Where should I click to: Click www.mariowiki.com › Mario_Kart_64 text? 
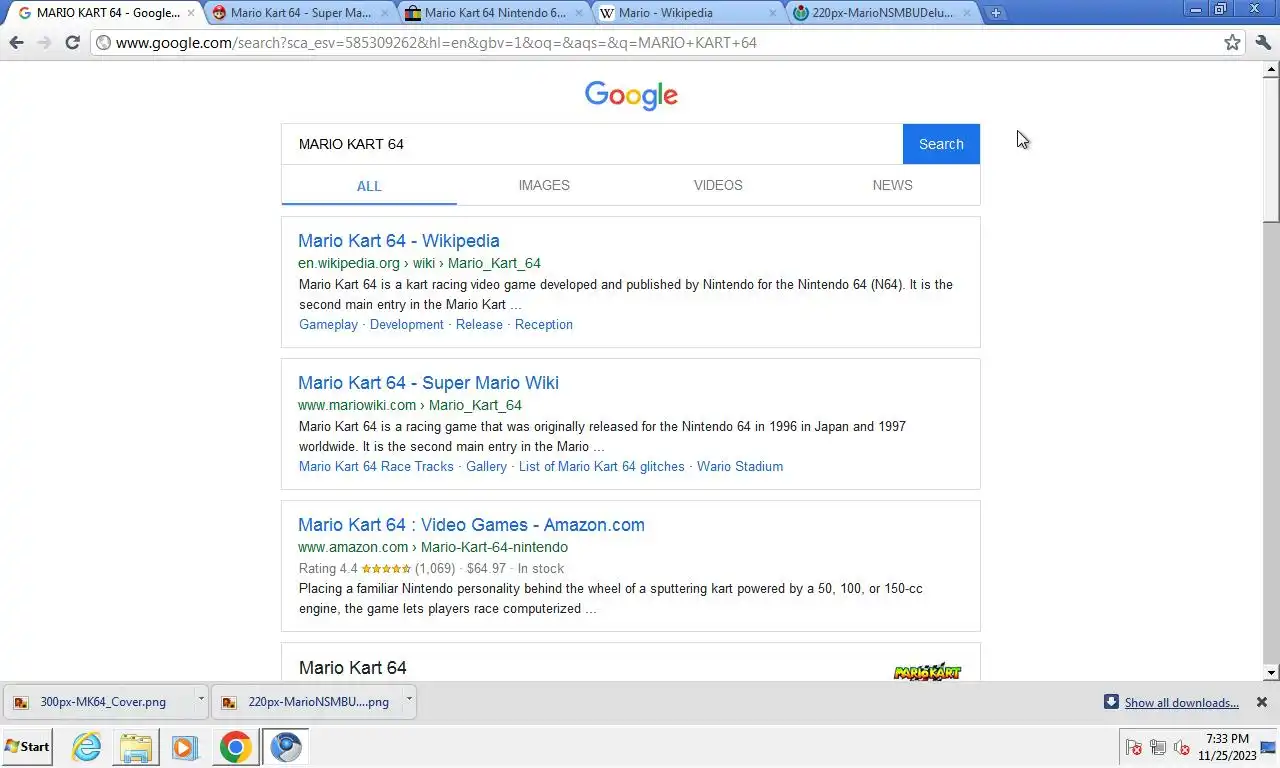[x=410, y=405]
